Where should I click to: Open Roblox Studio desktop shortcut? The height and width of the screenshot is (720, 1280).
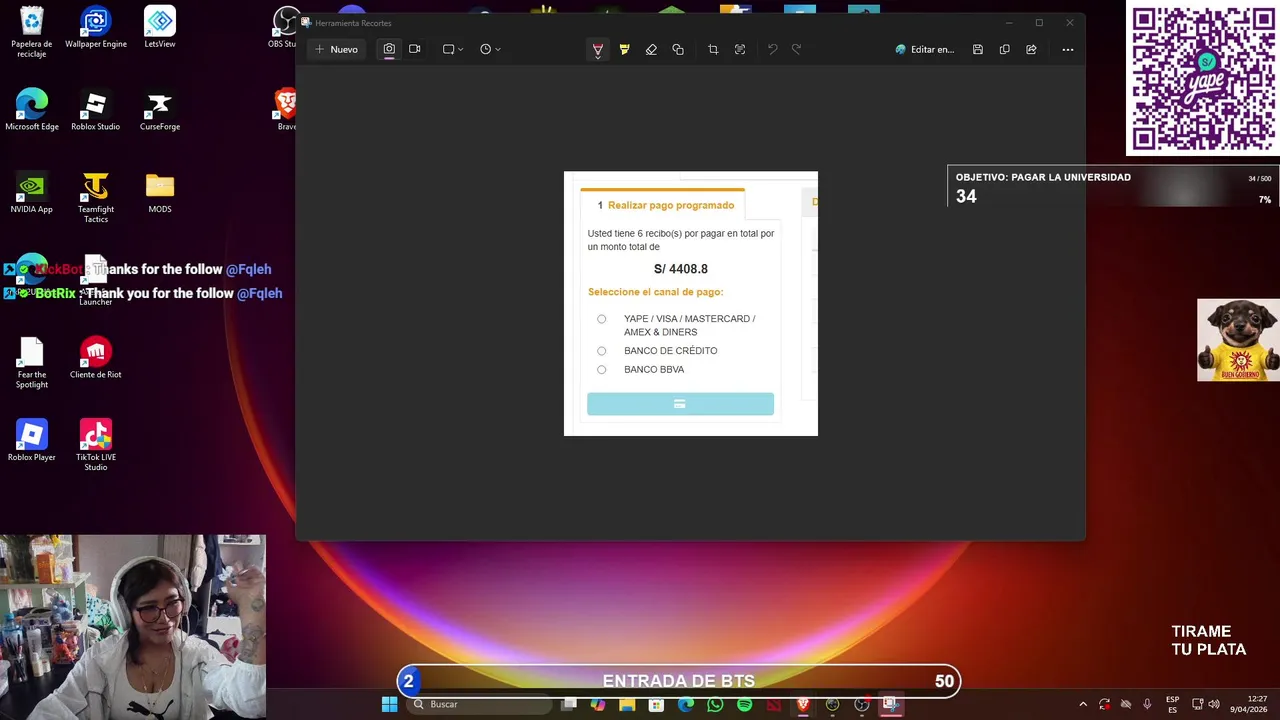(x=96, y=110)
